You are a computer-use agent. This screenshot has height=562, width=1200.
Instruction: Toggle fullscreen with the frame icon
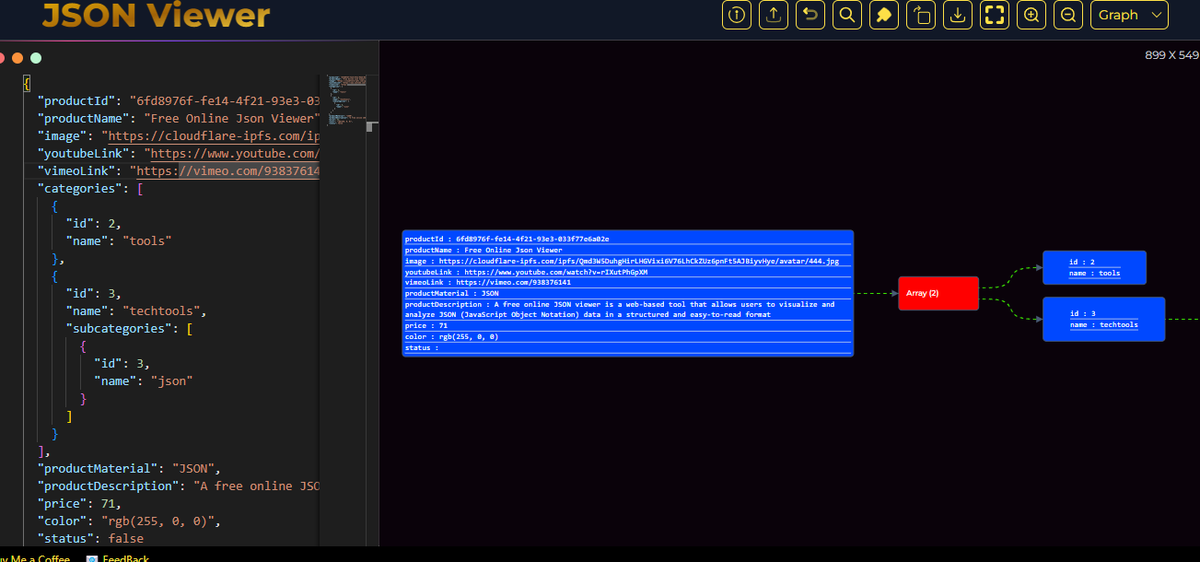[994, 15]
